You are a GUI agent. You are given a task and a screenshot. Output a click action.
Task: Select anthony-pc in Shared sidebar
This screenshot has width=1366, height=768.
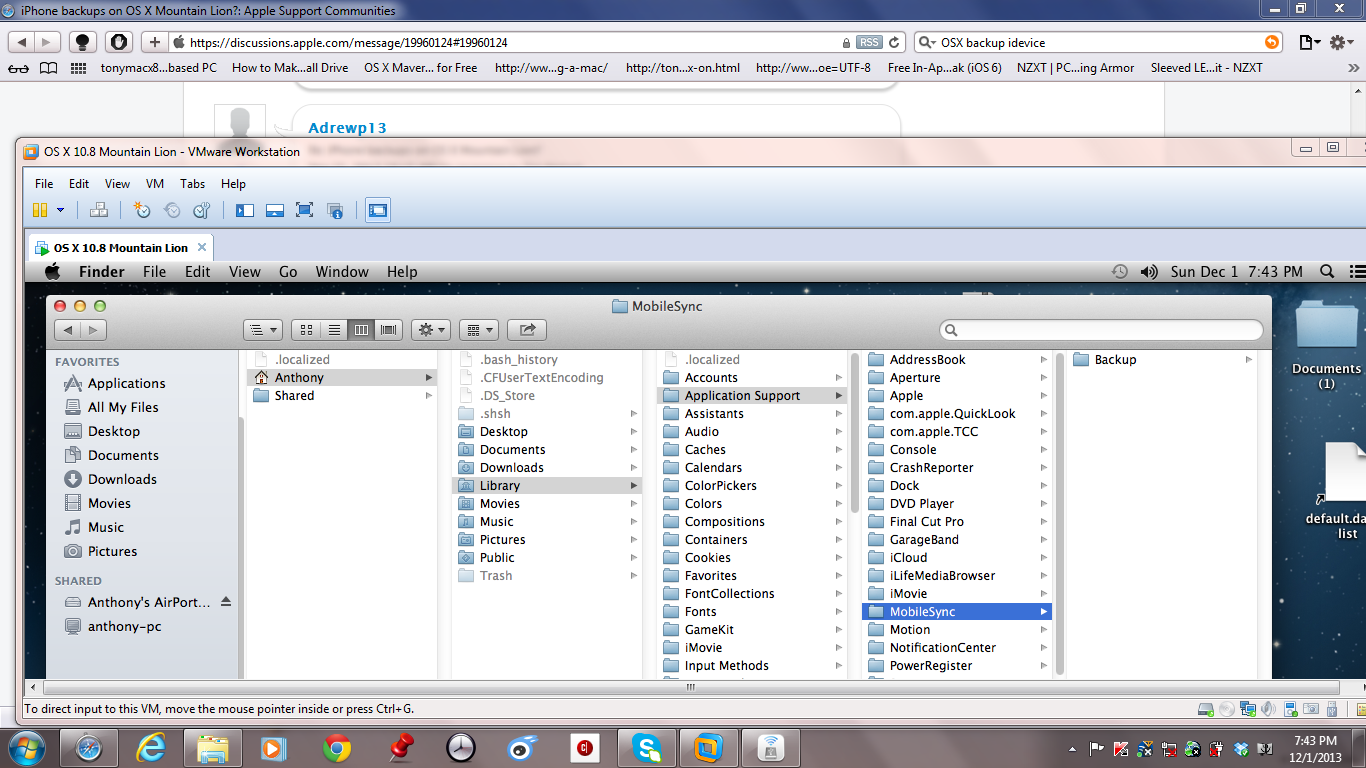pos(124,626)
